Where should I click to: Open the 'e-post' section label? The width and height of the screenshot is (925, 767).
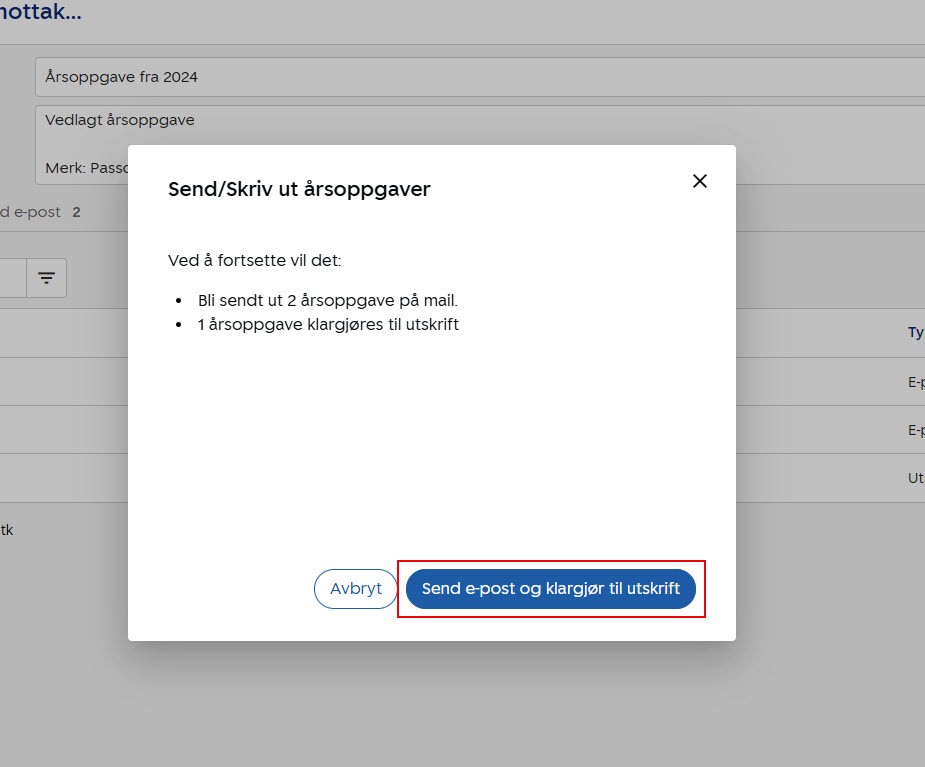30,212
